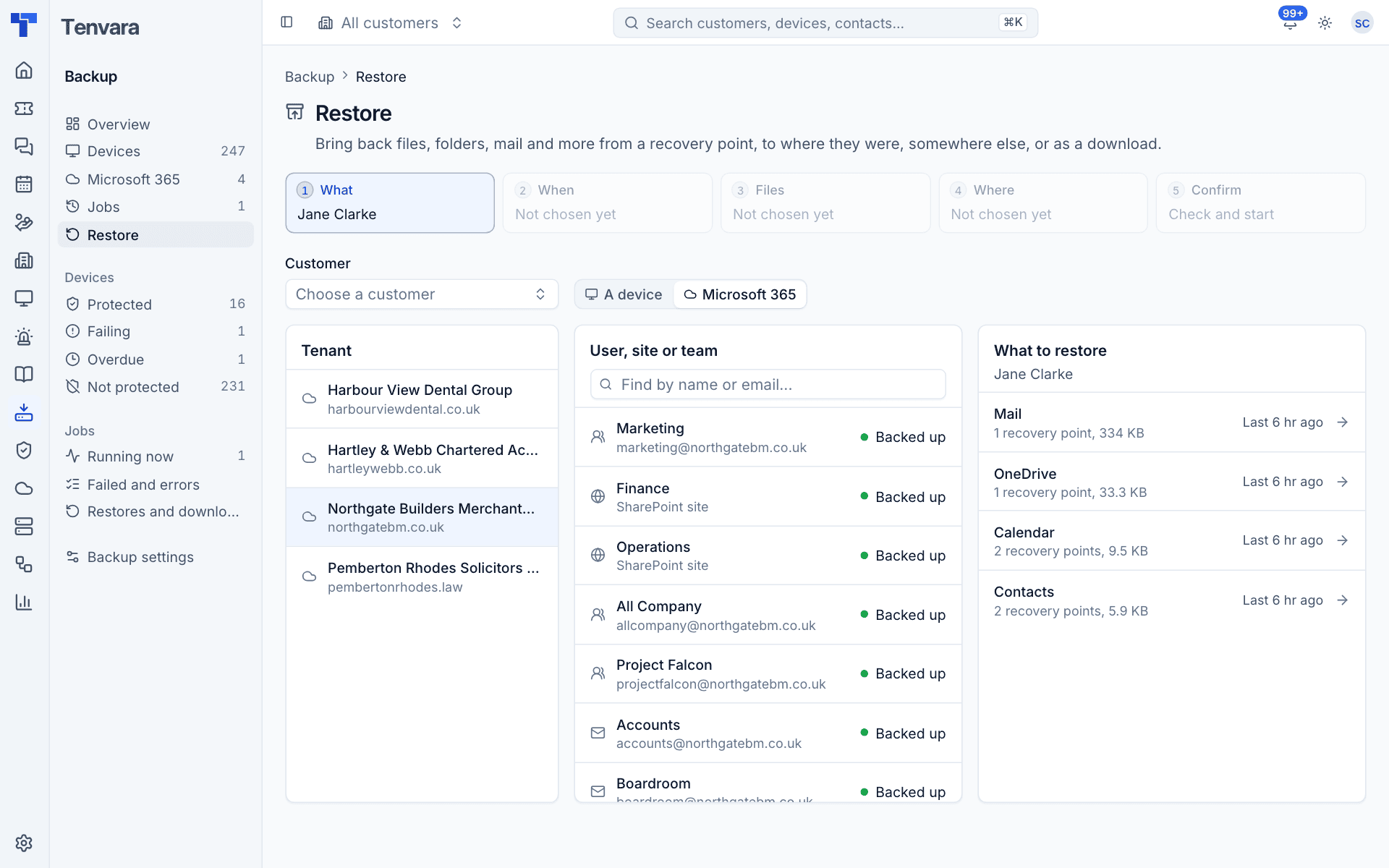Go to step 3 Files
Screen dimensions: 1389x868
tap(825, 203)
